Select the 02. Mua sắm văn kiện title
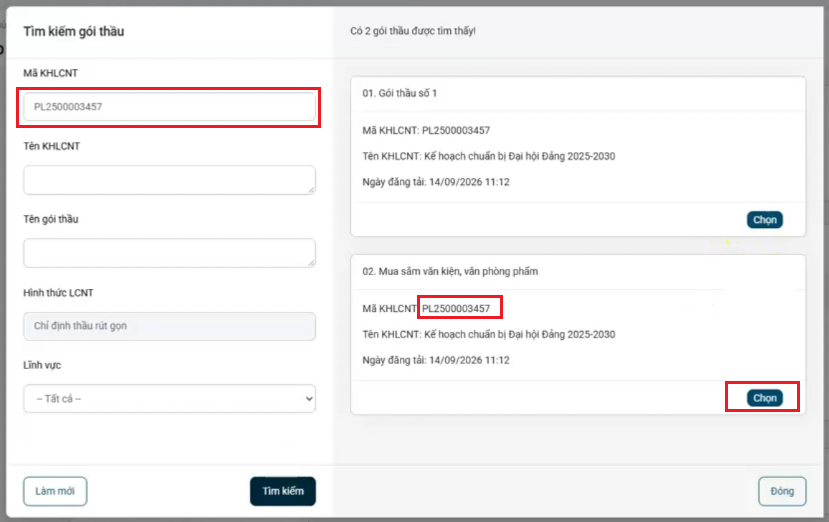Viewport: 829px width, 522px height. 450,271
